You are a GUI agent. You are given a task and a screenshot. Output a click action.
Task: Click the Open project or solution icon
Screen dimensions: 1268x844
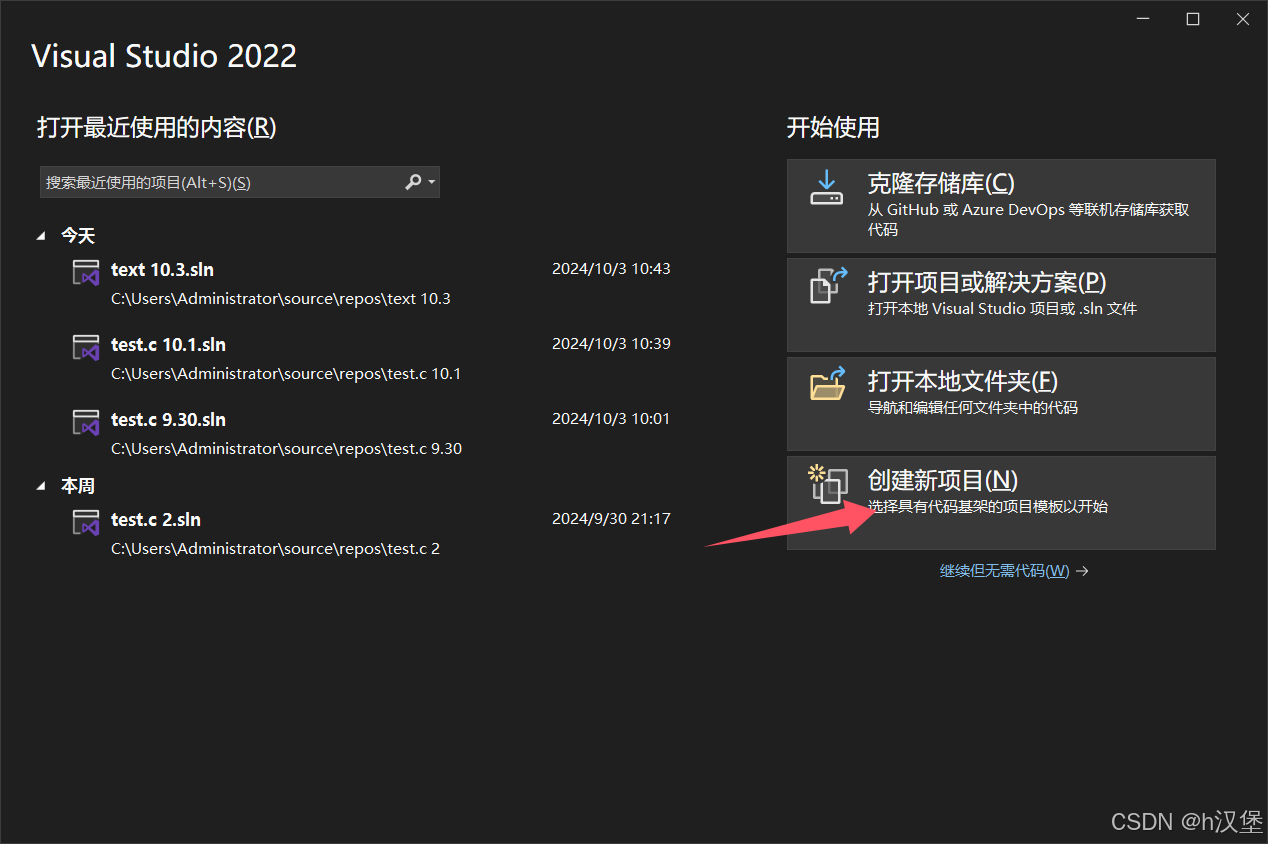point(827,285)
